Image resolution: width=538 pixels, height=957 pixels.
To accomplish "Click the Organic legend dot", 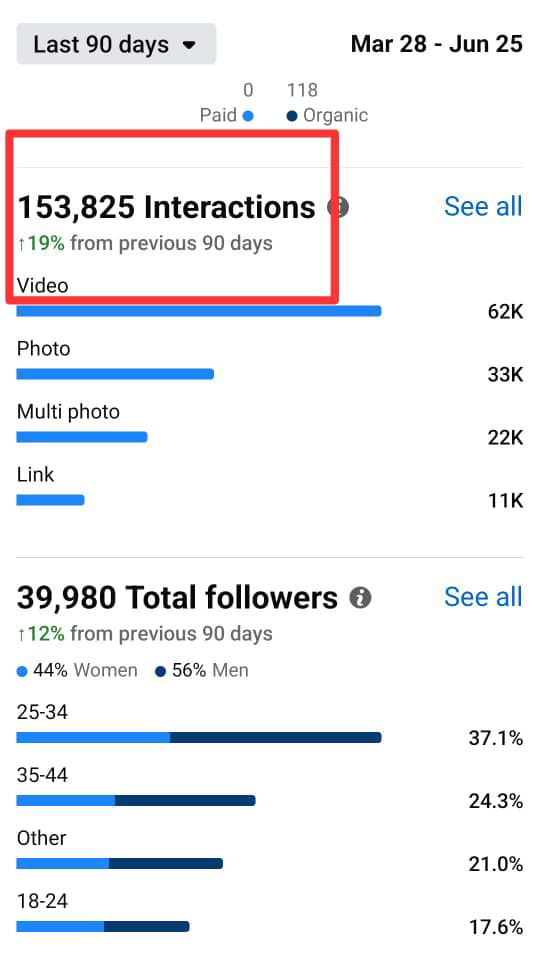I will pyautogui.click(x=292, y=116).
